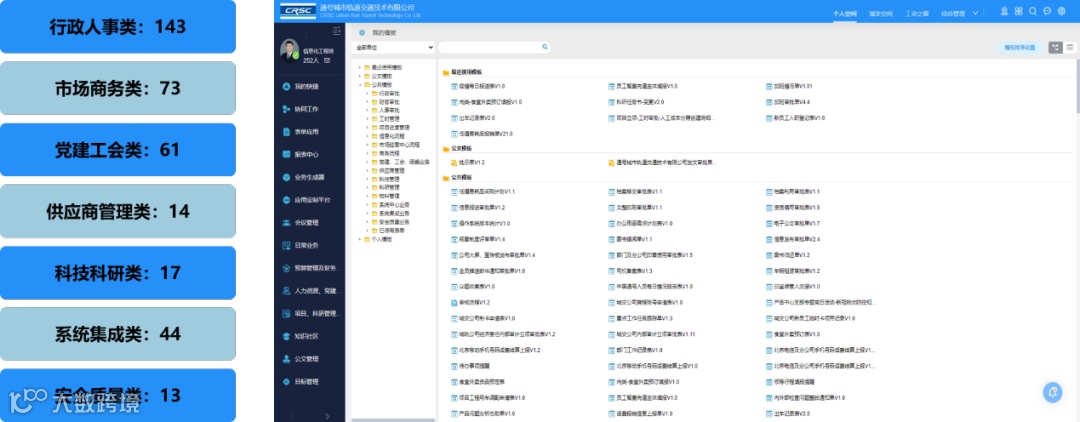Image resolution: width=1080 pixels, height=422 pixels.
Task: Click the search icon in the top header
Action: 1032,11
